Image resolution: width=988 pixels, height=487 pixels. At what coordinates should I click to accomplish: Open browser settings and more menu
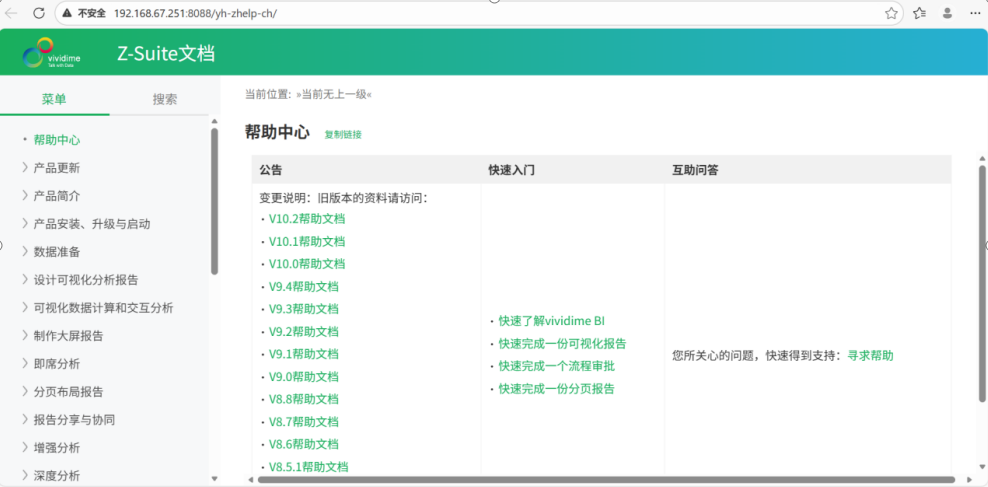click(x=975, y=13)
